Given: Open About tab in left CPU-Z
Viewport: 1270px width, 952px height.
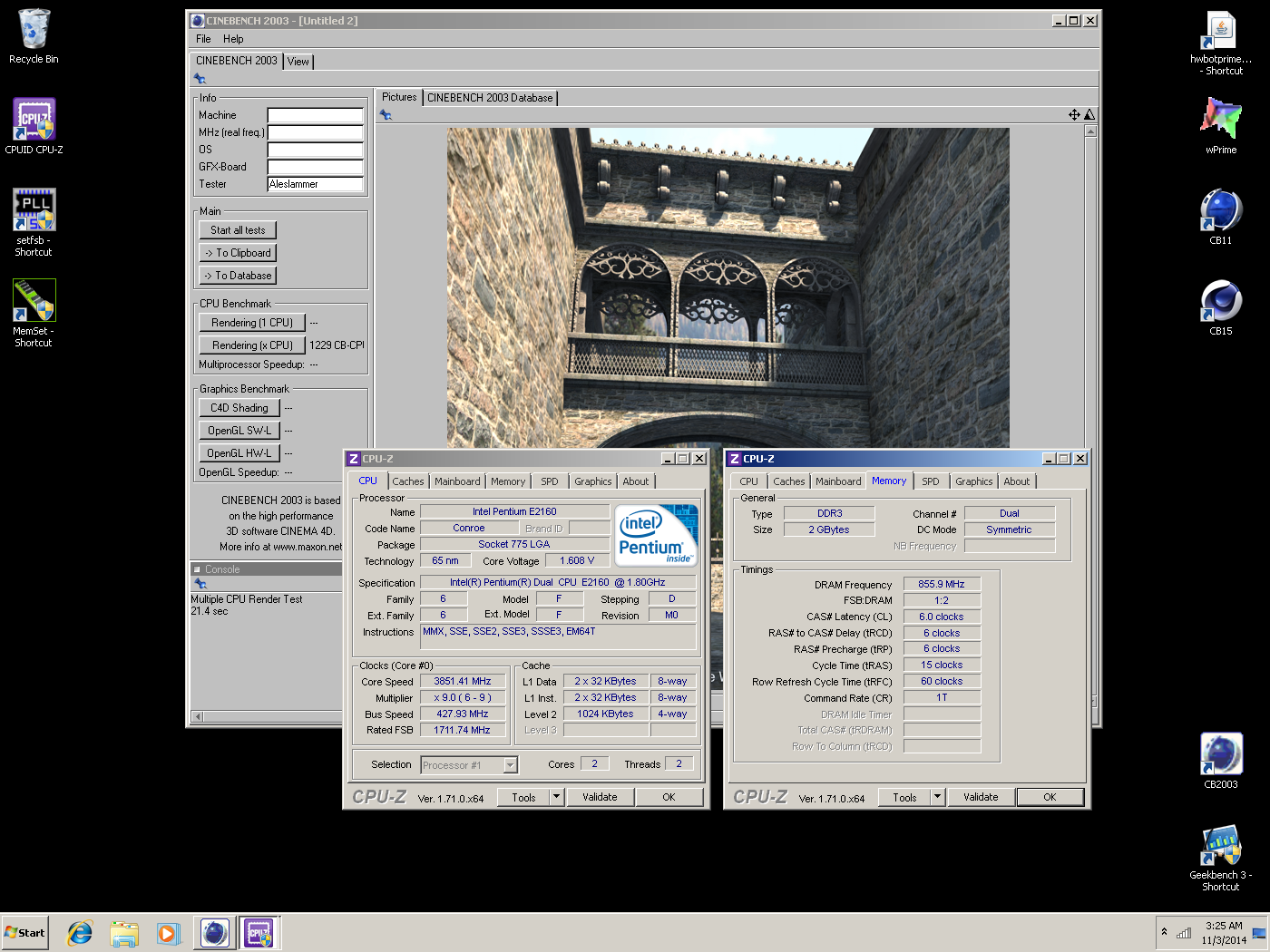Looking at the screenshot, I should [635, 481].
